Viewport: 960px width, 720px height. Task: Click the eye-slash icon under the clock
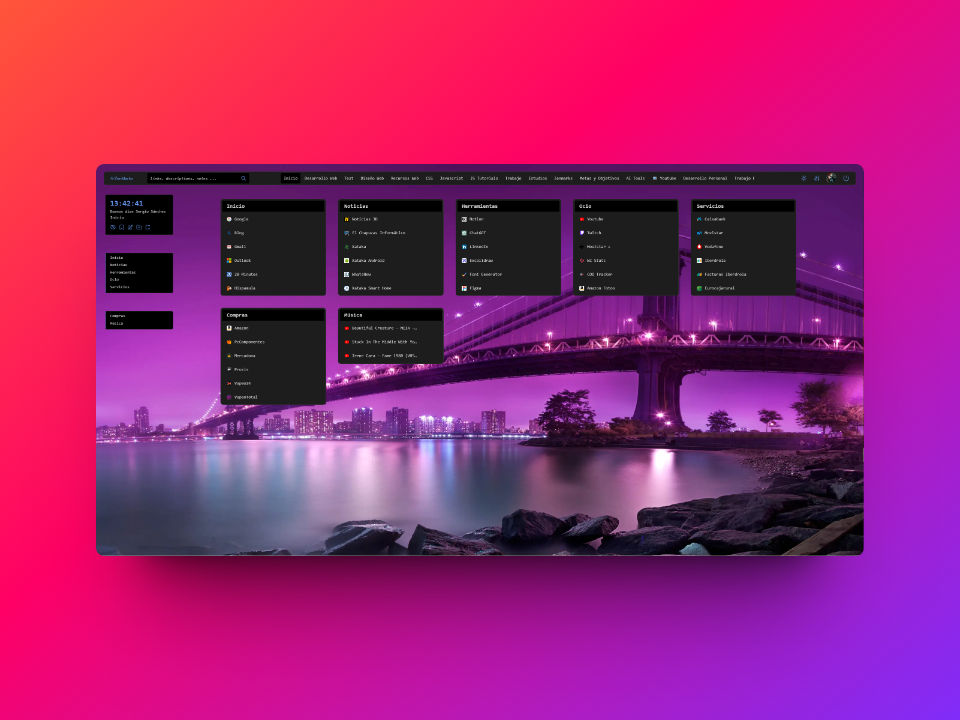click(x=113, y=227)
